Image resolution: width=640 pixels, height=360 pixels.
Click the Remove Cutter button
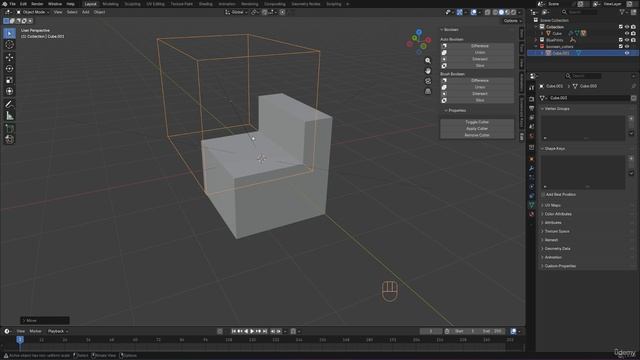pyautogui.click(x=477, y=135)
